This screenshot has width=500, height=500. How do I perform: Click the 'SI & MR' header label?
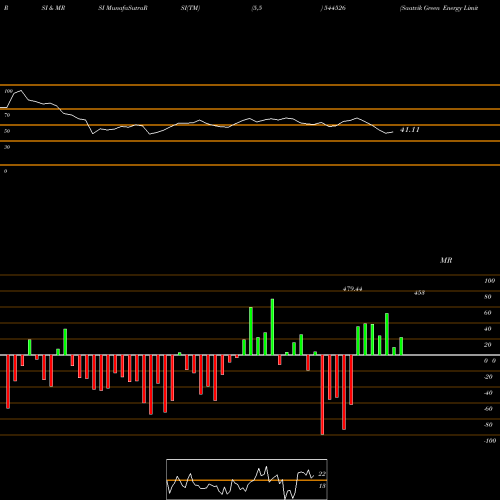click(53, 8)
